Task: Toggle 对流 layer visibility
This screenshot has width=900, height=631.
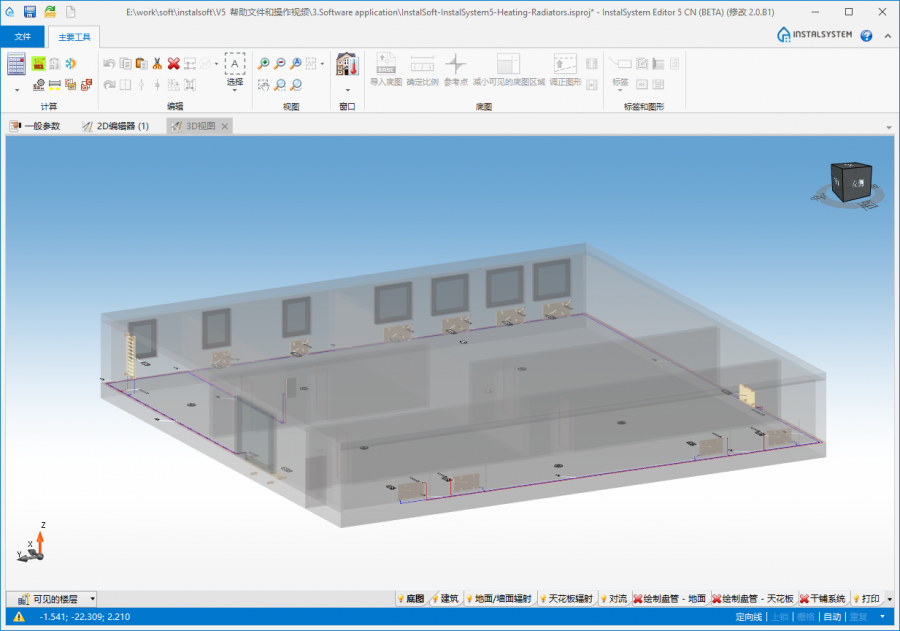Action: pyautogui.click(x=613, y=598)
